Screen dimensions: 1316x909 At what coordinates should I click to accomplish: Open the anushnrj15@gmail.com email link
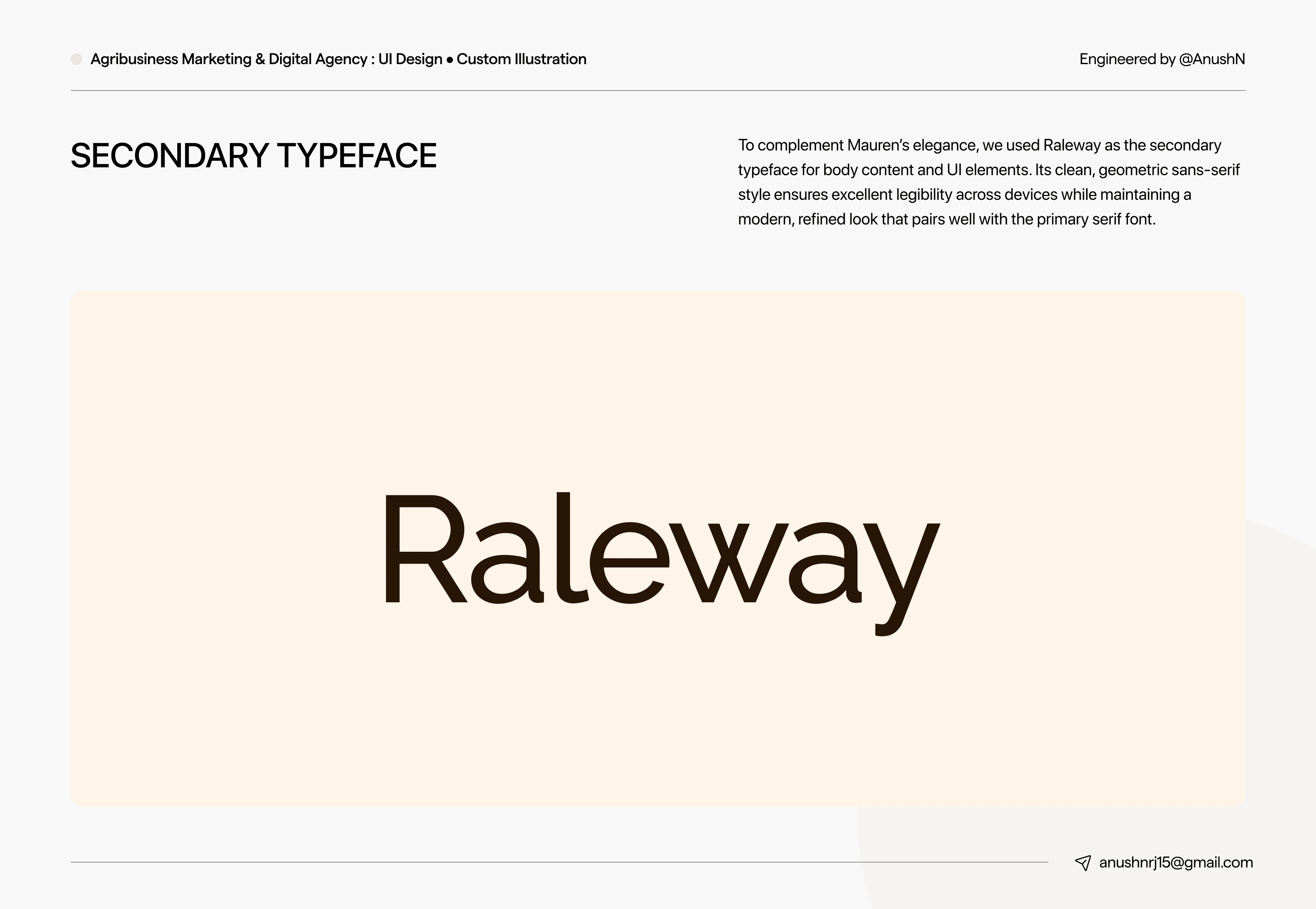1176,863
